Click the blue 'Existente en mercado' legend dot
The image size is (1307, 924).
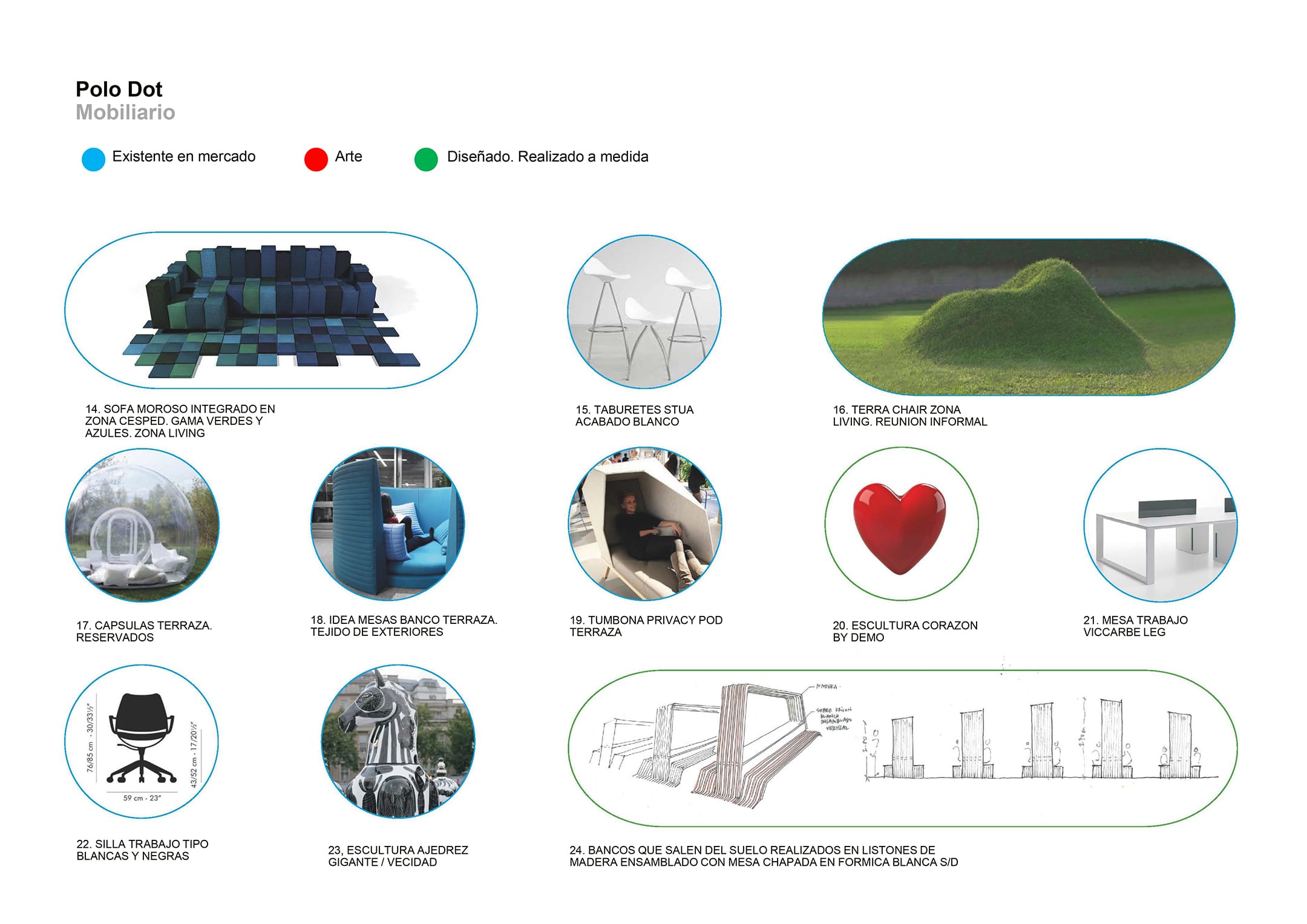coord(93,159)
